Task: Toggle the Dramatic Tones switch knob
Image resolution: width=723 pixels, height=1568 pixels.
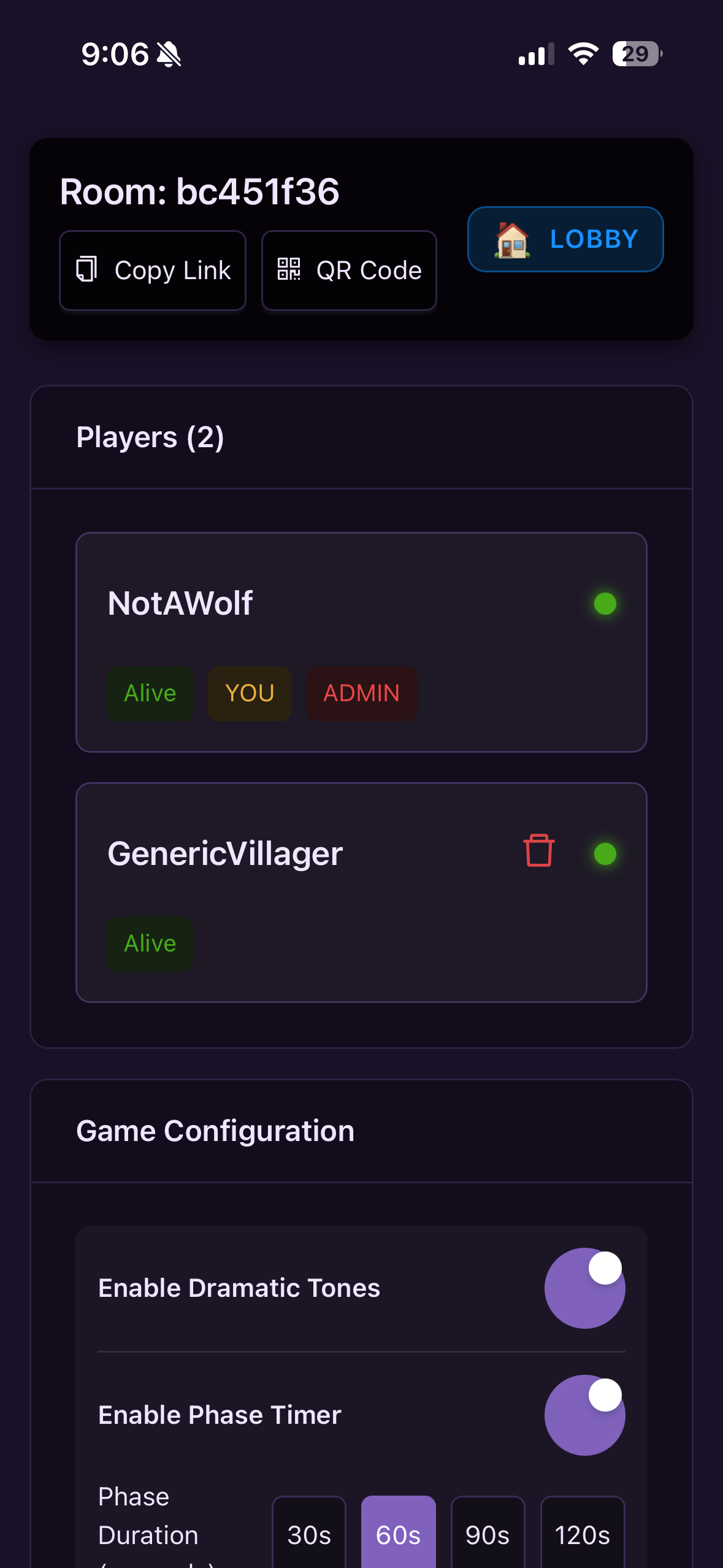Action: click(603, 1267)
